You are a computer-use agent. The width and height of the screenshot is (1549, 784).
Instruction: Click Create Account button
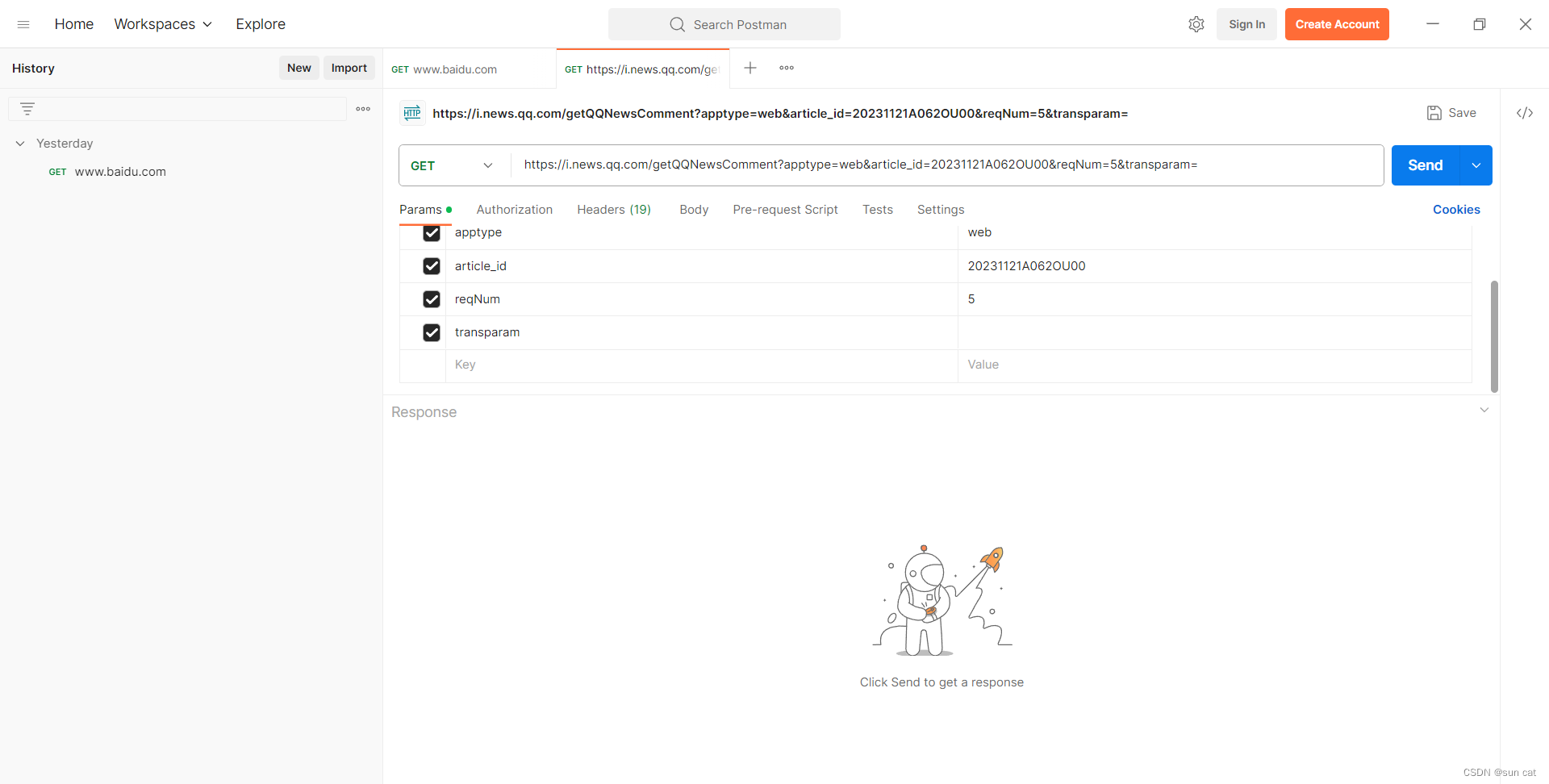click(x=1337, y=24)
